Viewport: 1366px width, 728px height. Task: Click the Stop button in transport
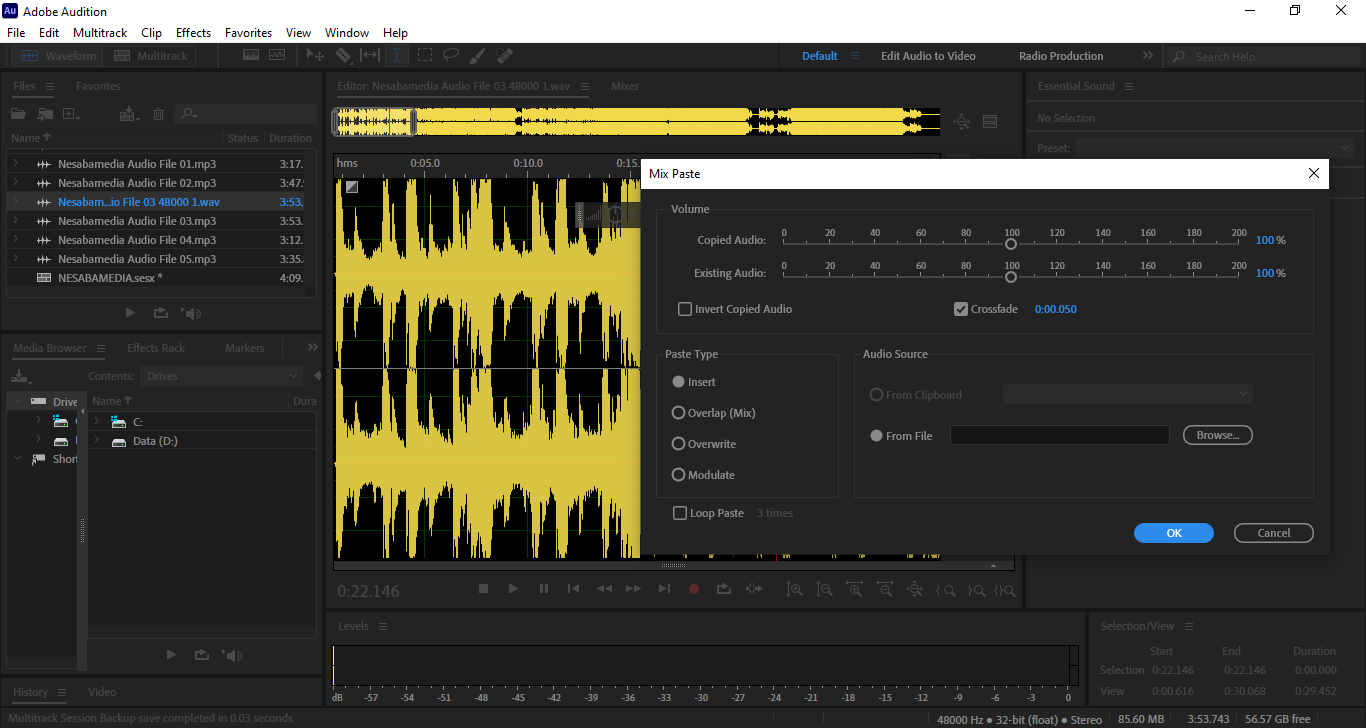click(483, 589)
